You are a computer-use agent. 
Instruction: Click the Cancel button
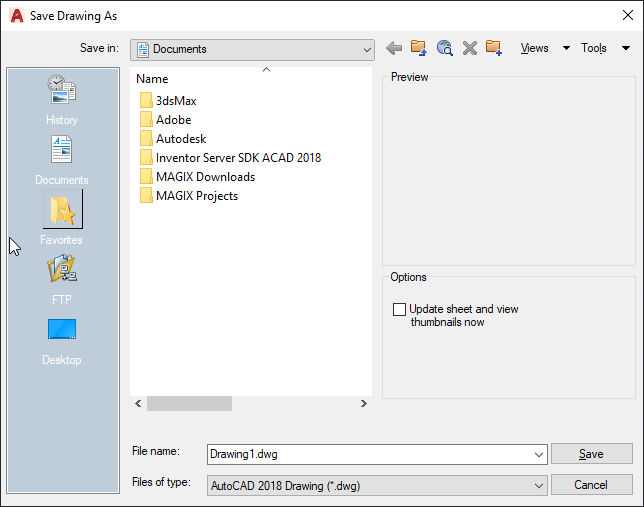(x=591, y=485)
